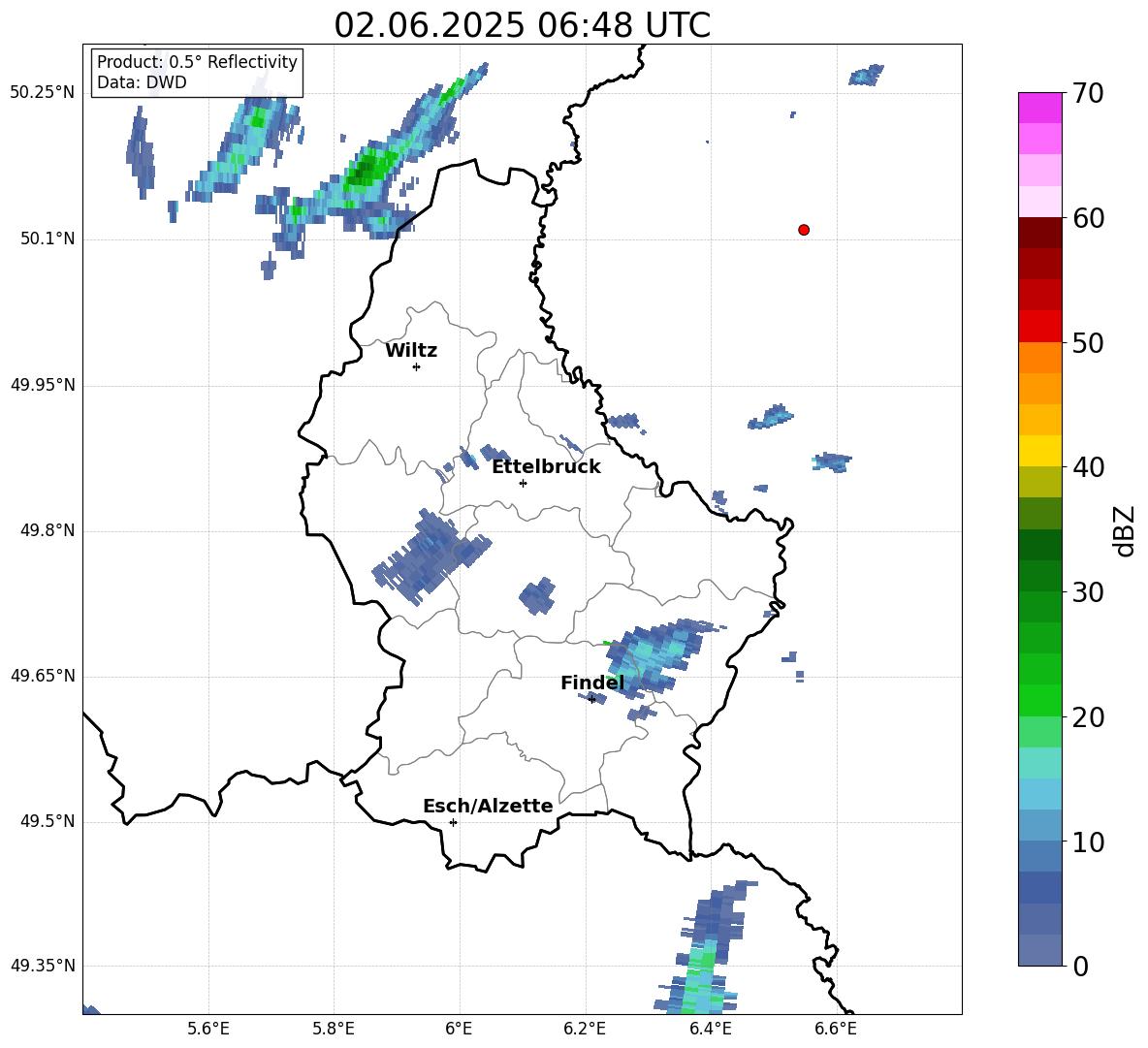Click the Product: 0.5° Reflectivity text
The height and width of the screenshot is (1048, 1148).
pyautogui.click(x=197, y=61)
